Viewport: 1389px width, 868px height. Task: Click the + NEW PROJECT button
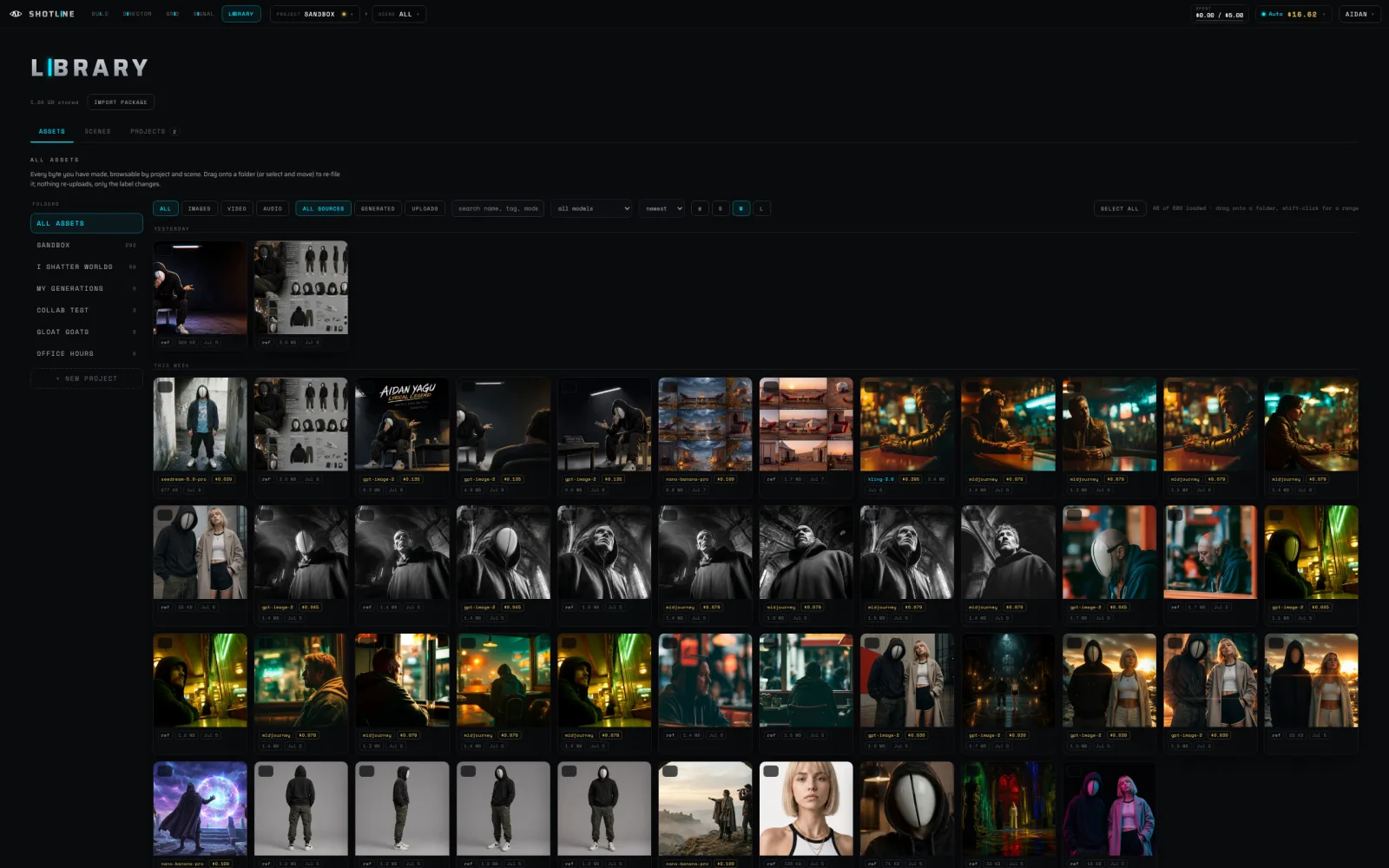point(87,378)
